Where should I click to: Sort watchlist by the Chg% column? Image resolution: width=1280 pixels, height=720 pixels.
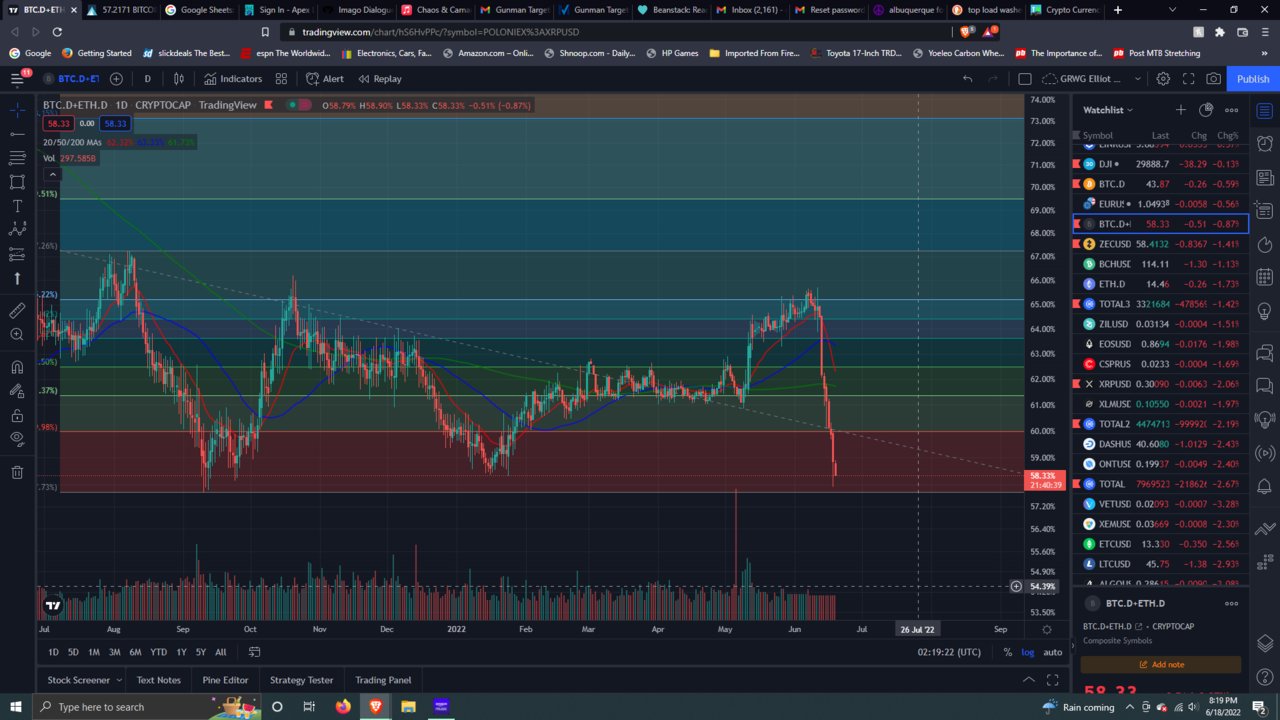(1228, 135)
